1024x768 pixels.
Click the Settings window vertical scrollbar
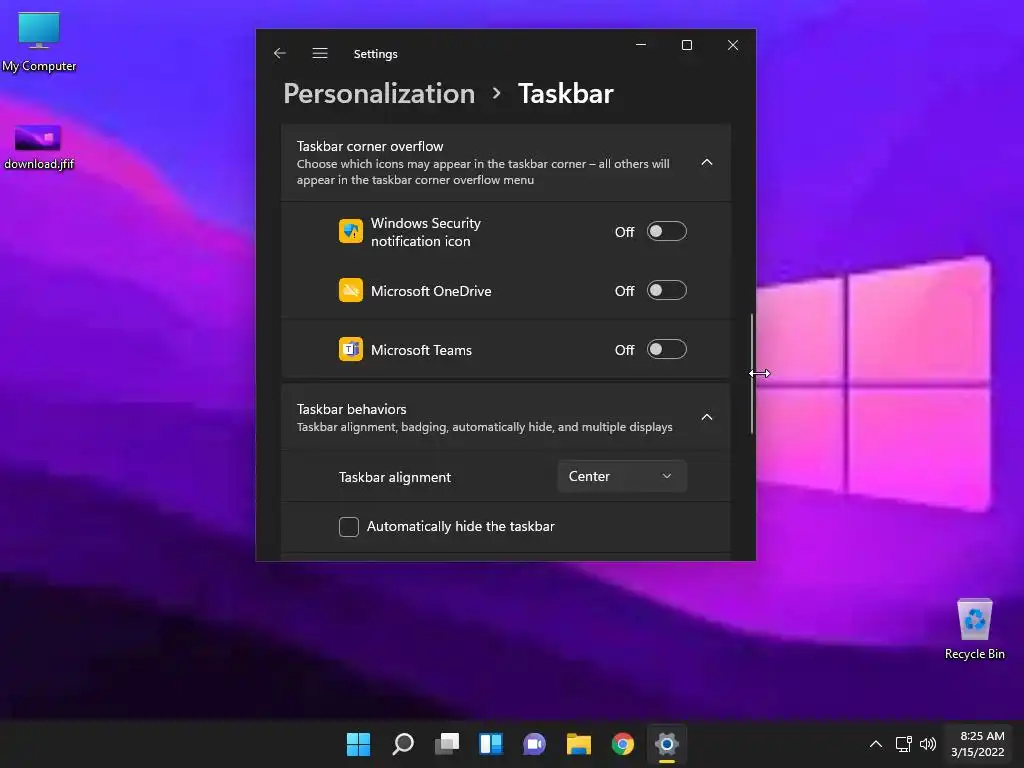(x=752, y=374)
